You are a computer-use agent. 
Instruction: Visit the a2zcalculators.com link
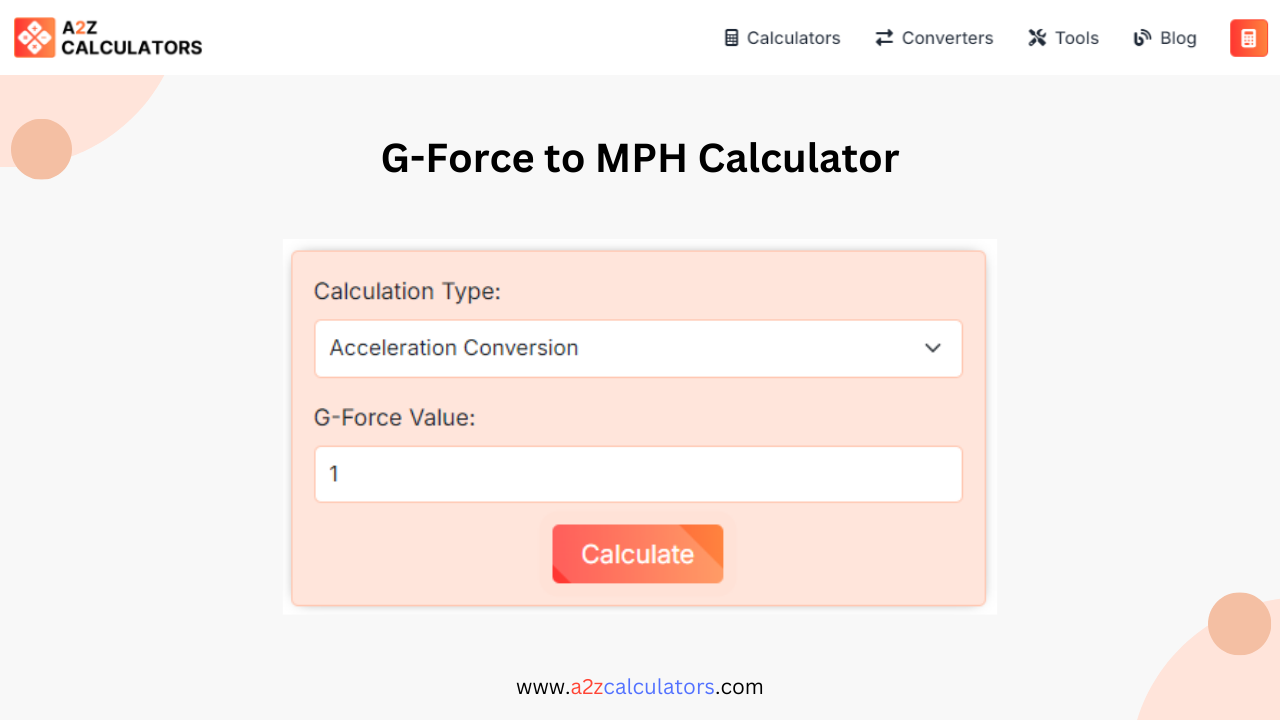tap(640, 687)
